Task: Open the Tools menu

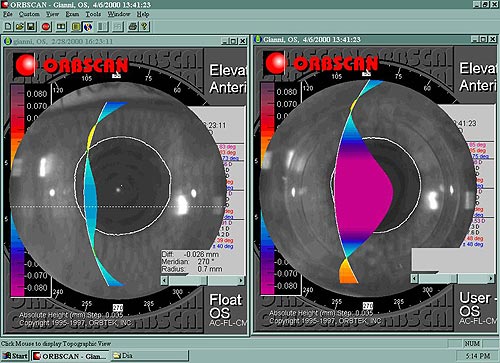Action: [93, 14]
